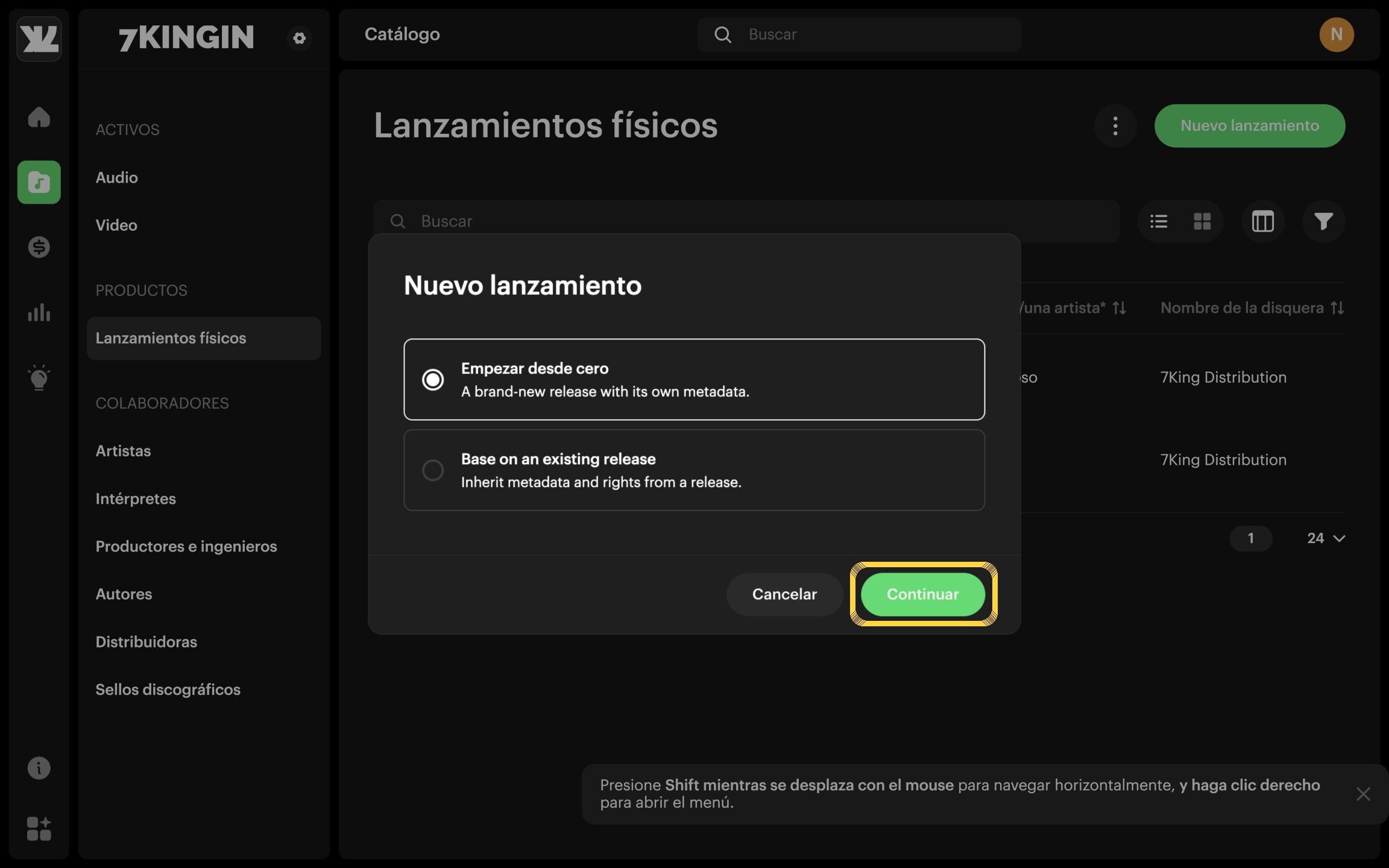Select Base on an existing release option

tap(694, 470)
